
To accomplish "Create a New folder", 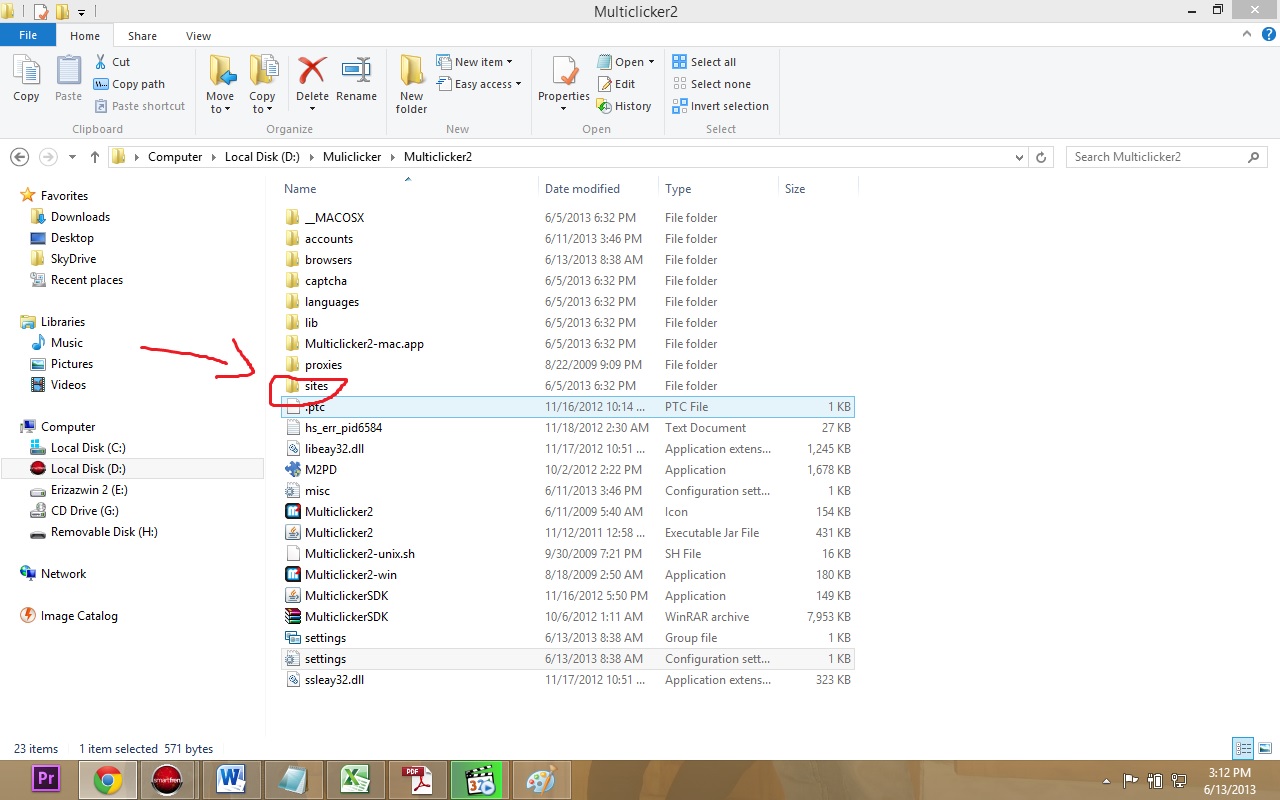I will 410,84.
